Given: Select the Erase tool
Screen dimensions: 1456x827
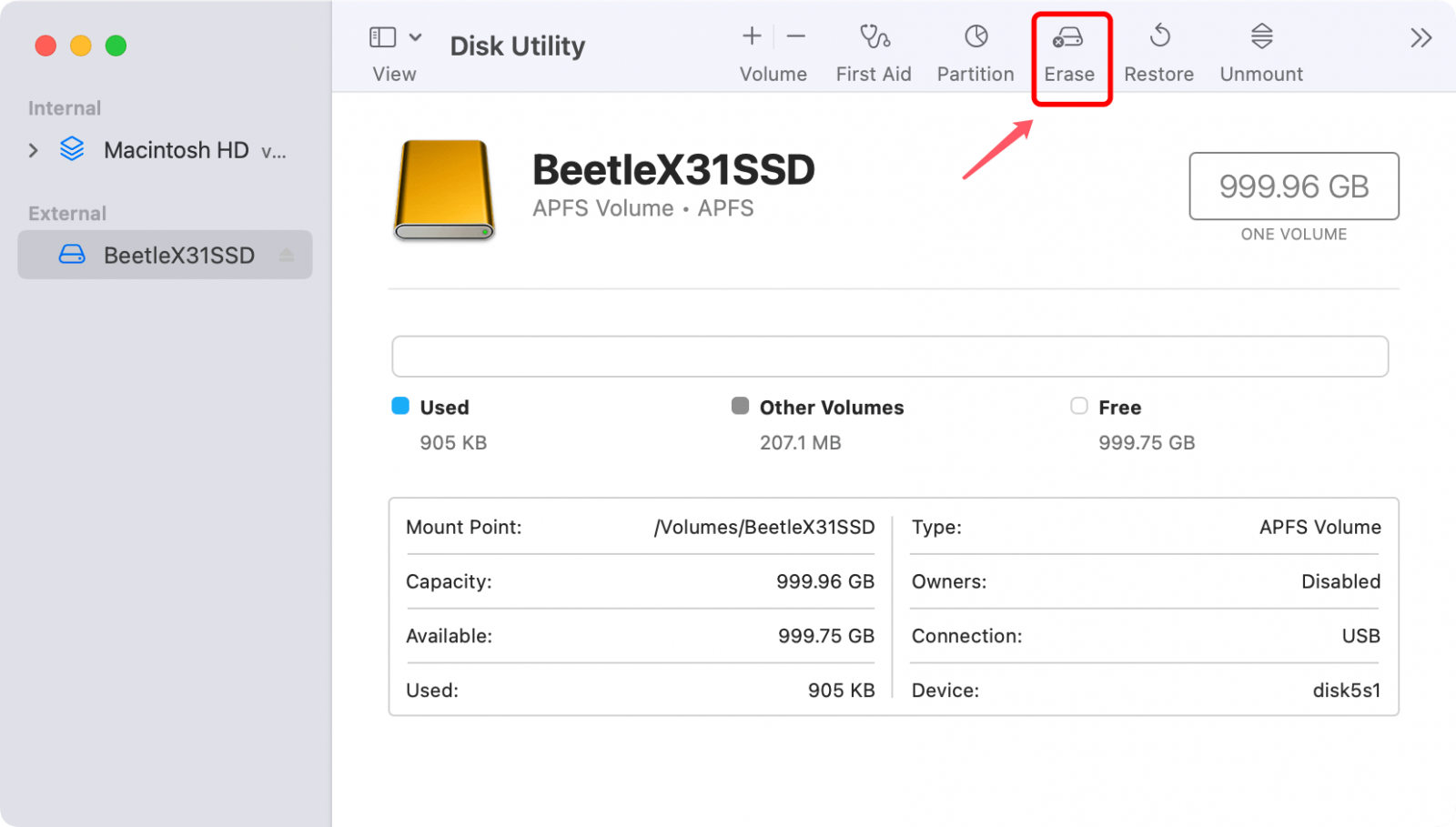Looking at the screenshot, I should tap(1070, 50).
